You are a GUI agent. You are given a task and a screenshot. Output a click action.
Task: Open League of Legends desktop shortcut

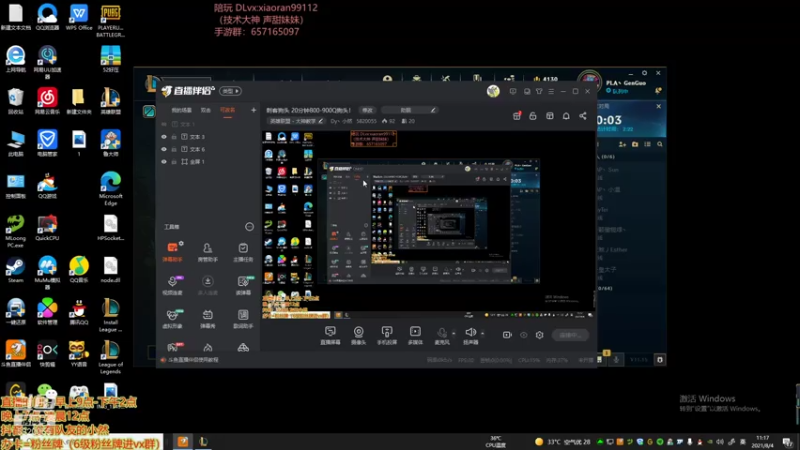pos(111,358)
